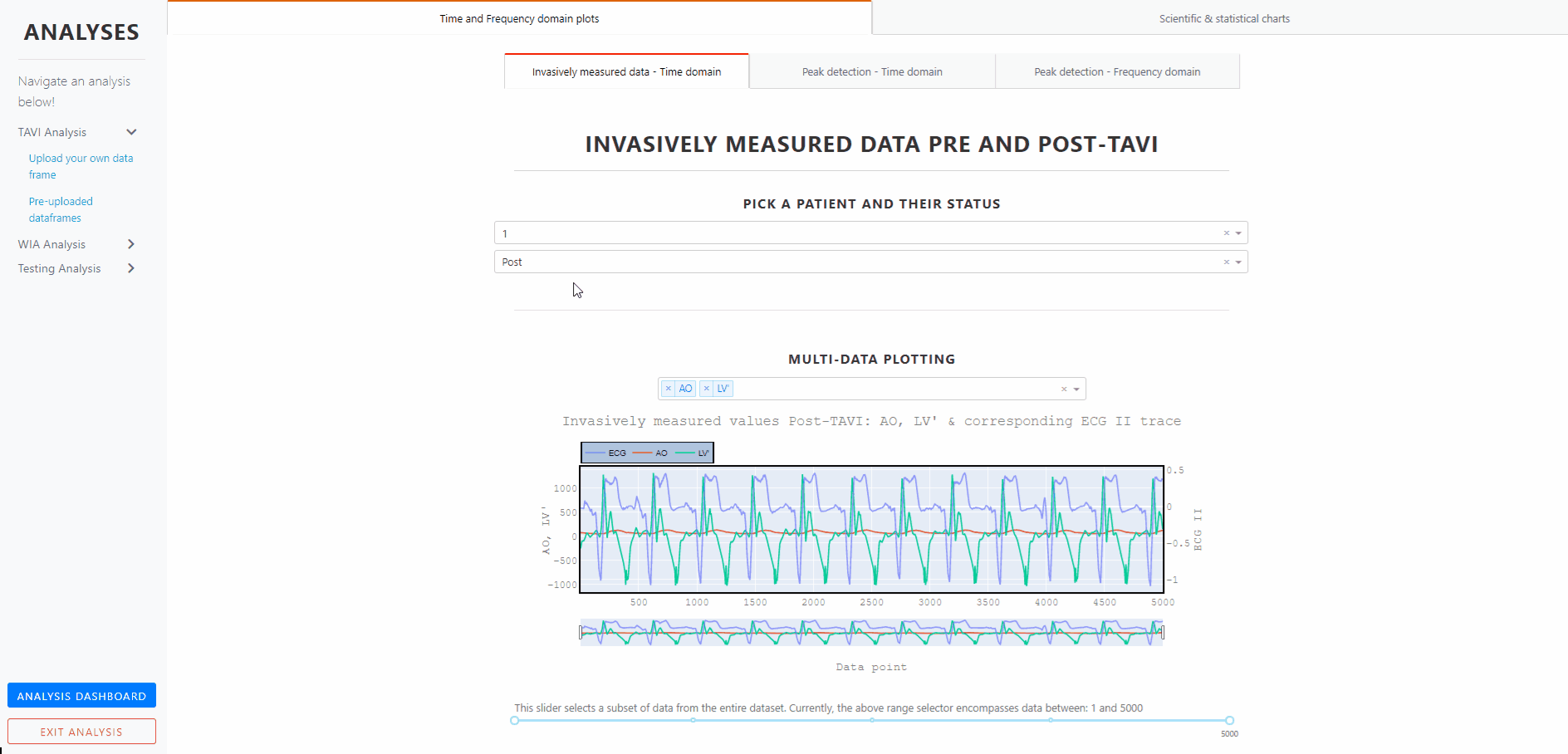Clear the selected patient using the × icon
This screenshot has width=1568, height=754.
1226,233
